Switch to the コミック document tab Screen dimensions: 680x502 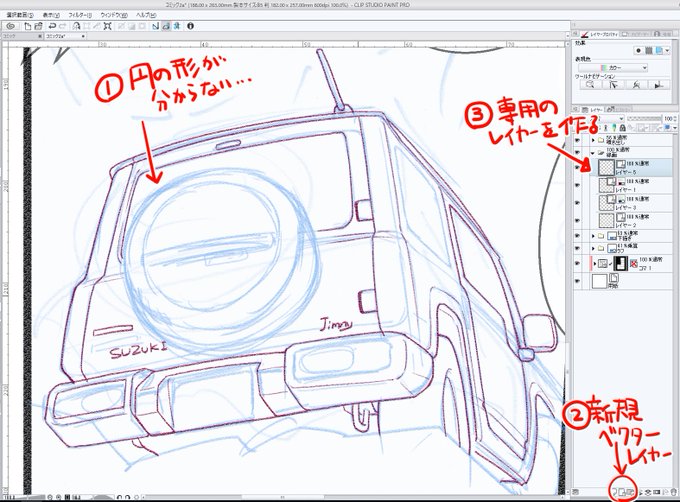pyautogui.click(x=20, y=36)
